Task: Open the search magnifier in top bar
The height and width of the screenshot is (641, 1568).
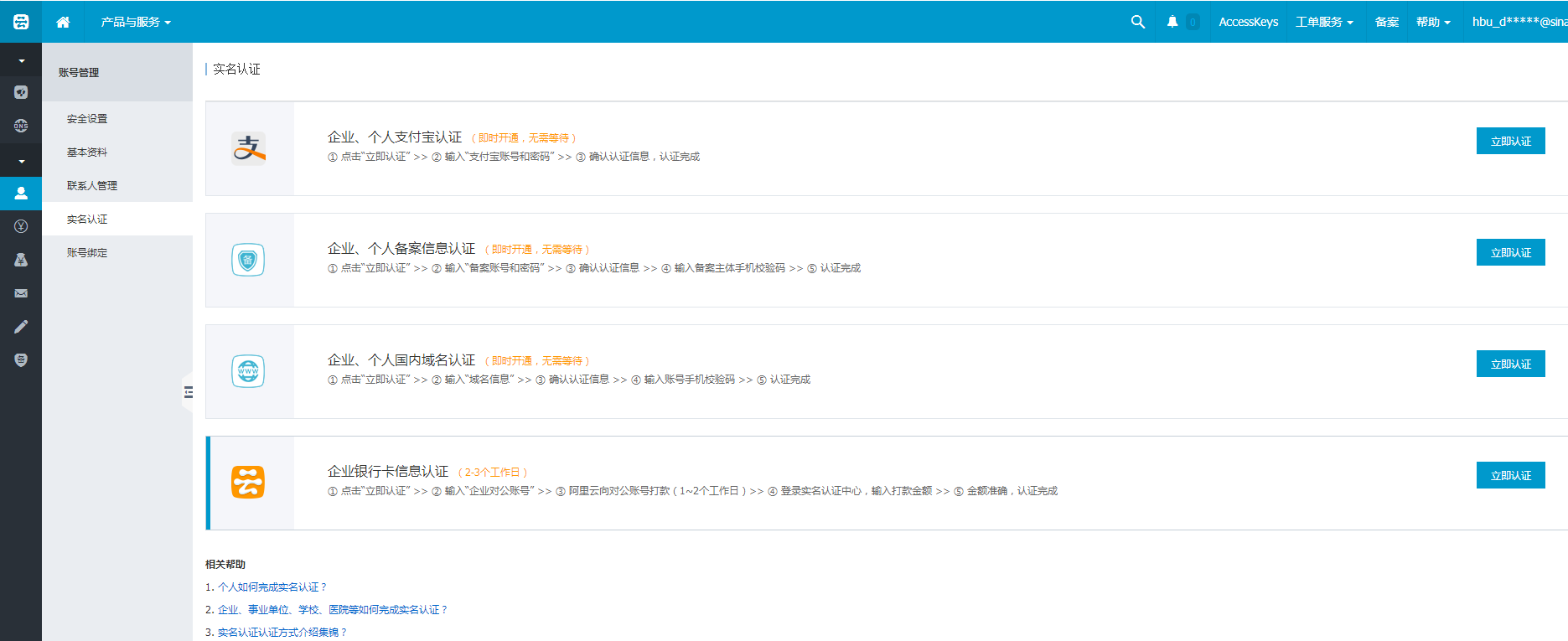Action: click(x=1137, y=22)
